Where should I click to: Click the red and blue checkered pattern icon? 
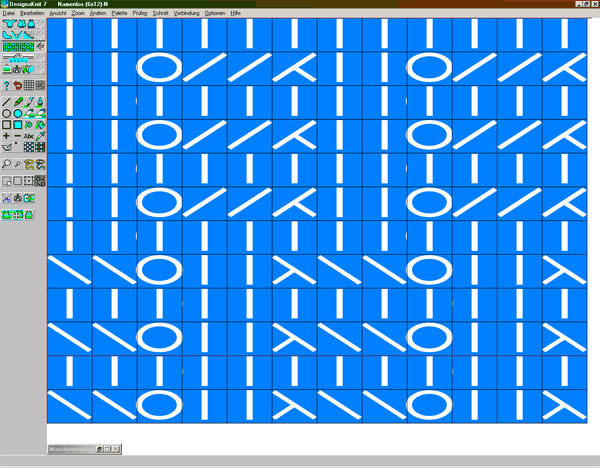pos(40,147)
